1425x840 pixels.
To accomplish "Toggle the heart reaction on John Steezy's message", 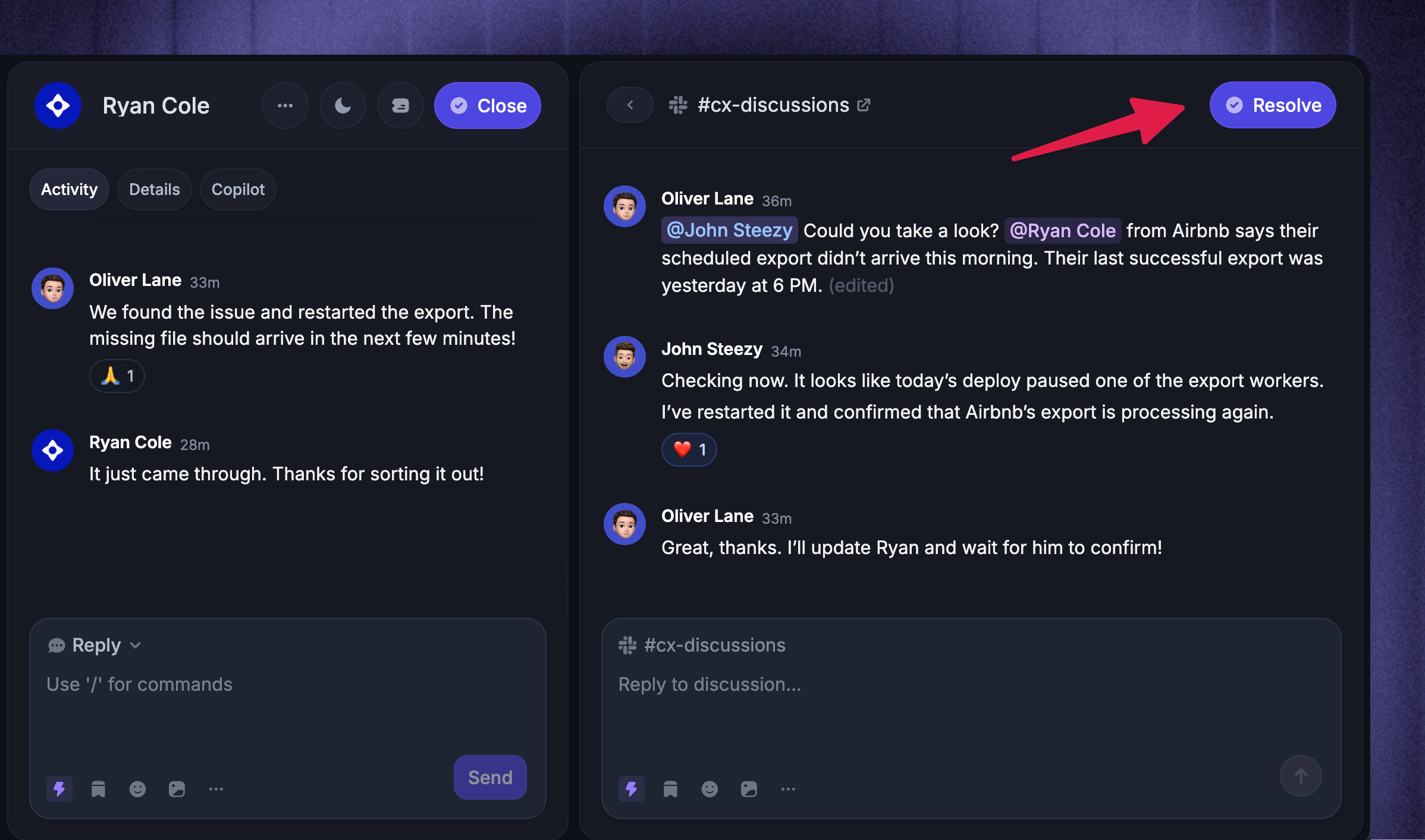I will [689, 449].
